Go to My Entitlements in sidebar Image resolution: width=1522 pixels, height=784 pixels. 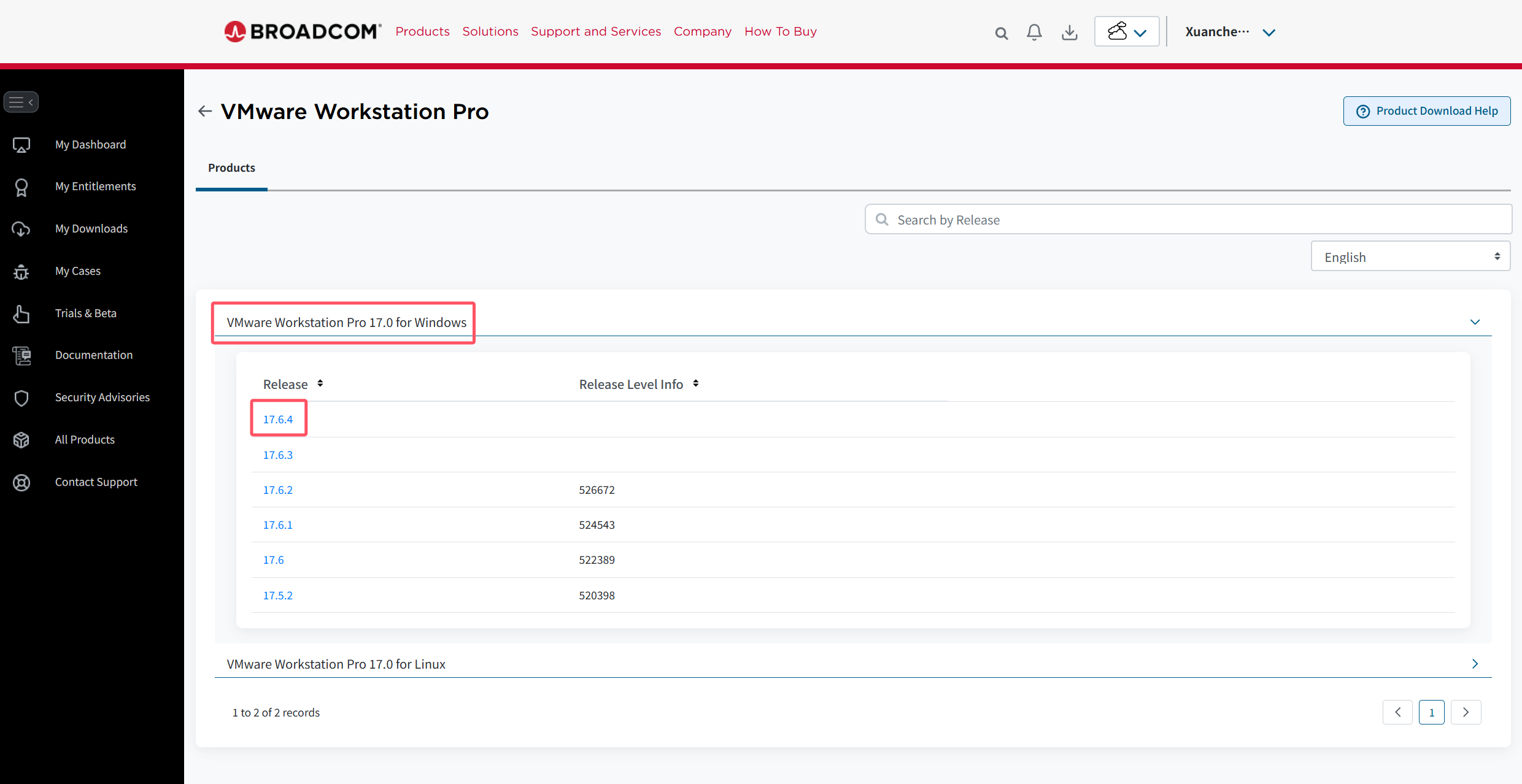[x=95, y=186]
